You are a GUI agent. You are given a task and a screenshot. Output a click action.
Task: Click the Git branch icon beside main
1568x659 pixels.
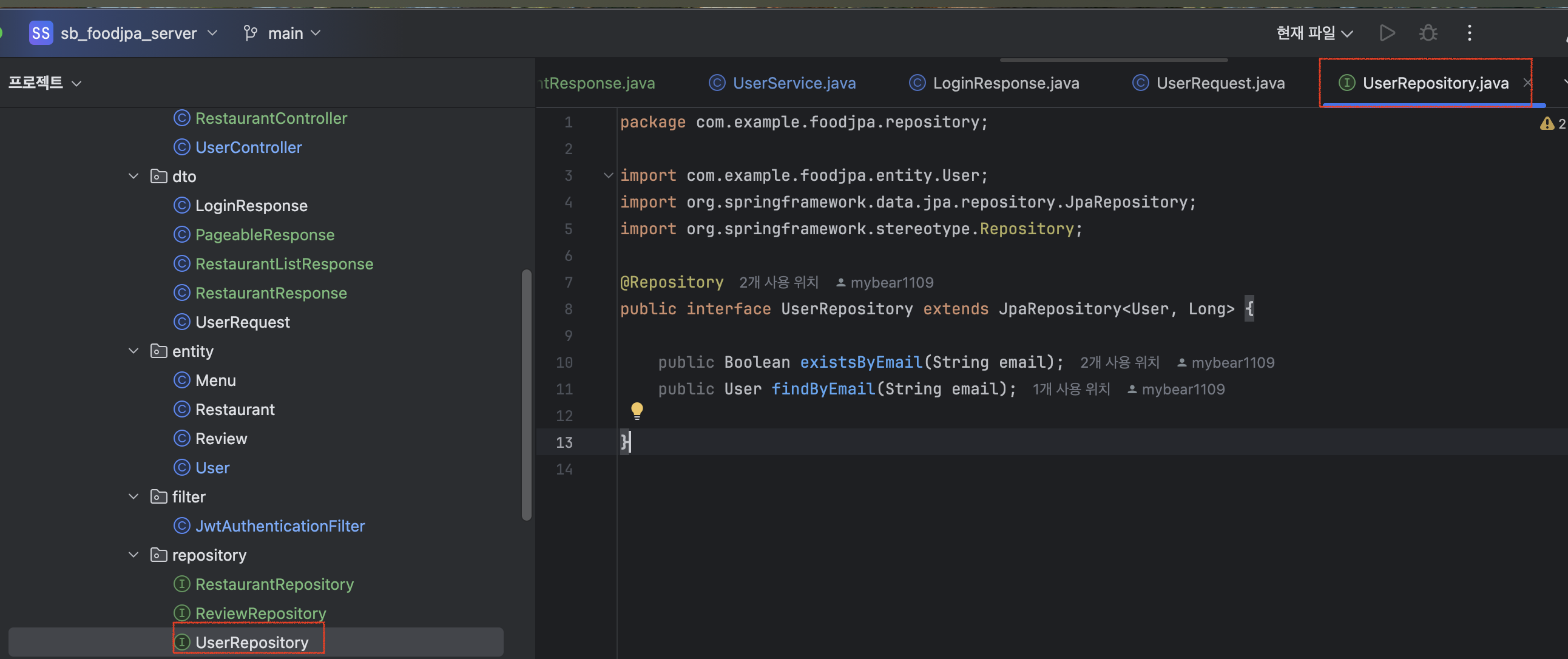tap(250, 33)
